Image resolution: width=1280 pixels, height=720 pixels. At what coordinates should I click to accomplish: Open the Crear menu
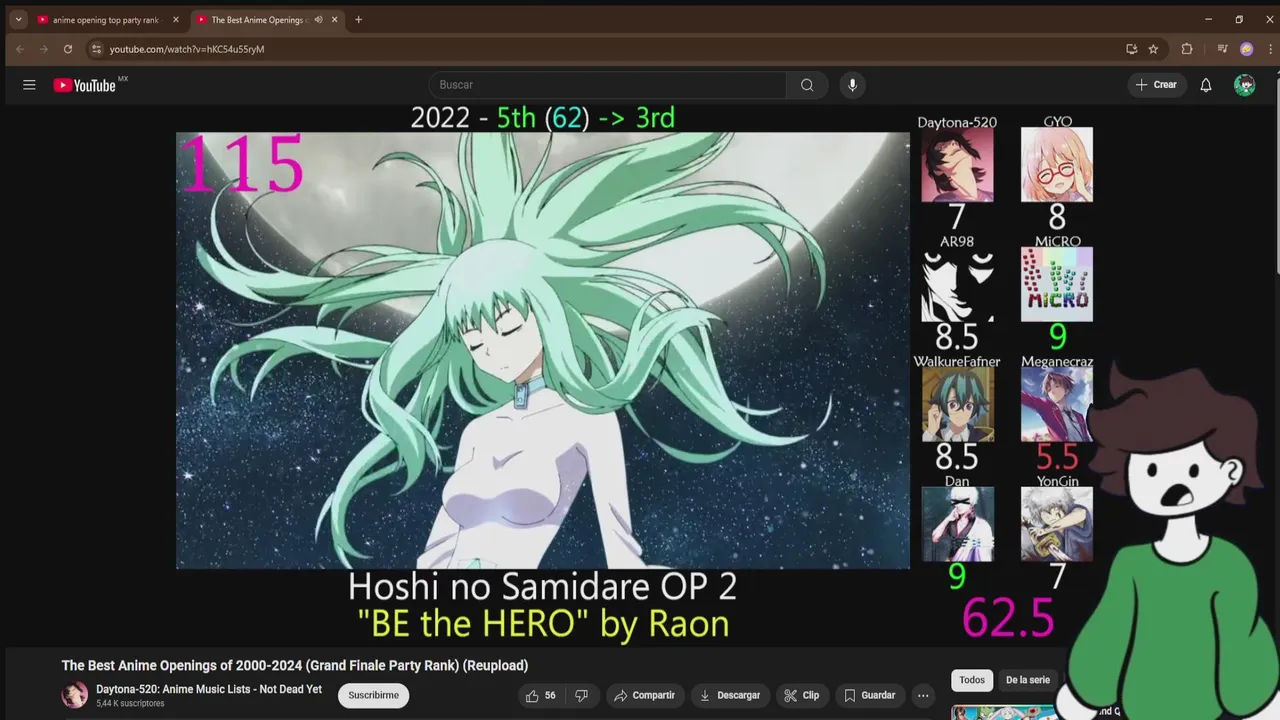[x=1157, y=85]
